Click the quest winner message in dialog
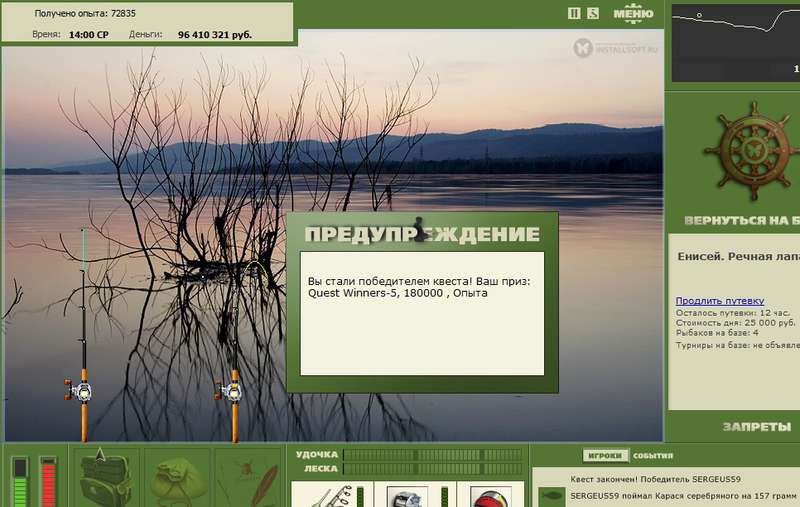This screenshot has width=800, height=507. 419,287
